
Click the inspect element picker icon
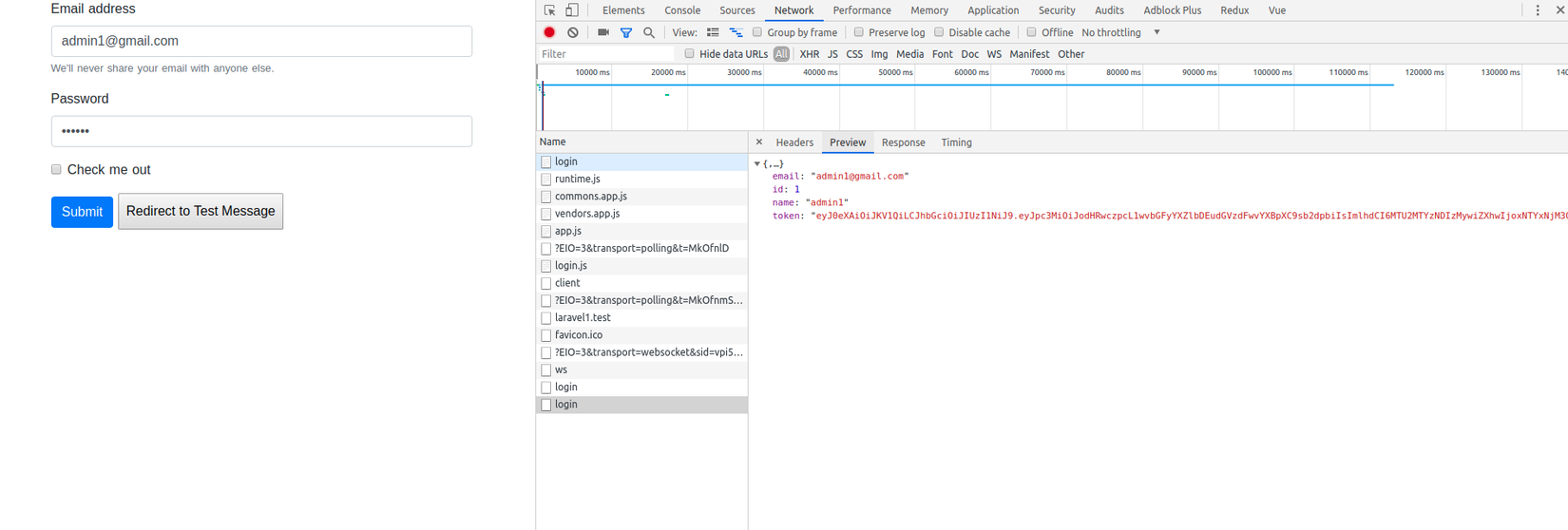pos(549,10)
